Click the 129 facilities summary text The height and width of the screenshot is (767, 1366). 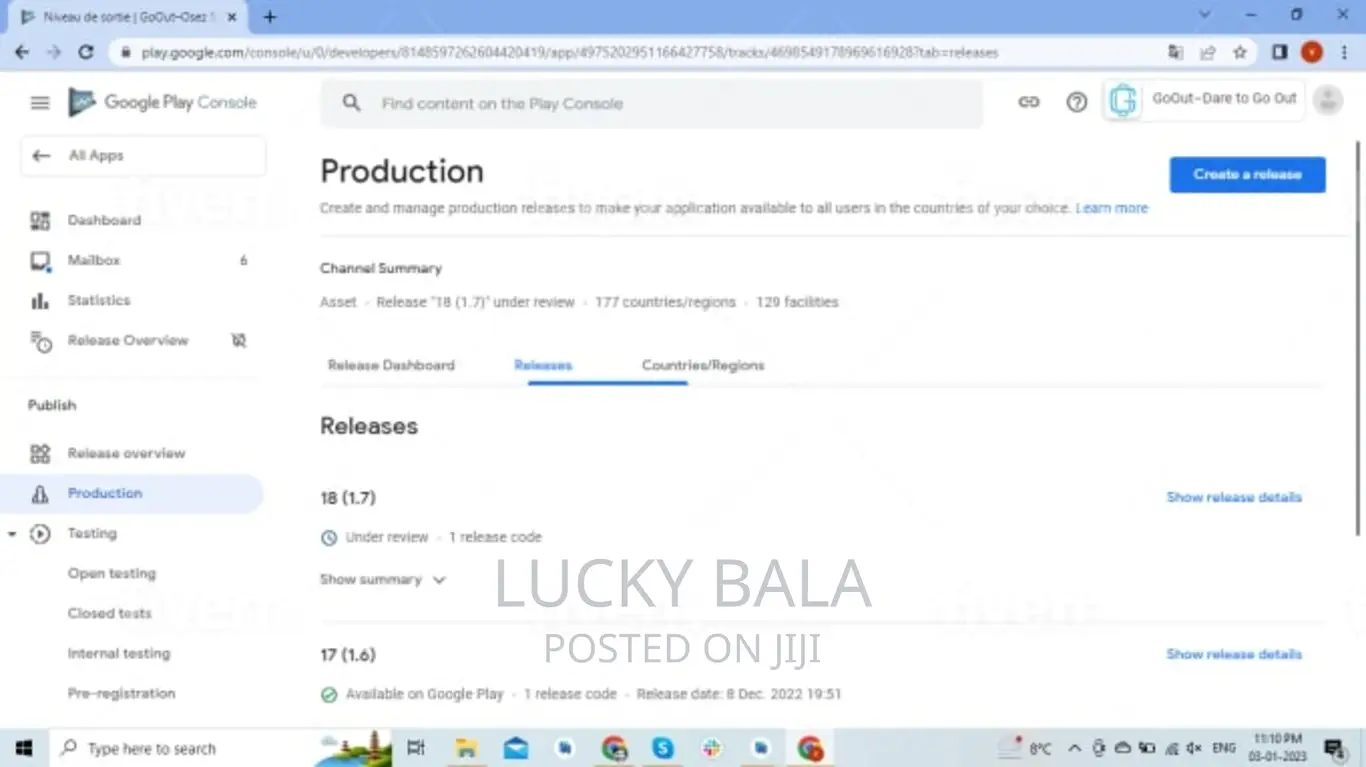[797, 302]
